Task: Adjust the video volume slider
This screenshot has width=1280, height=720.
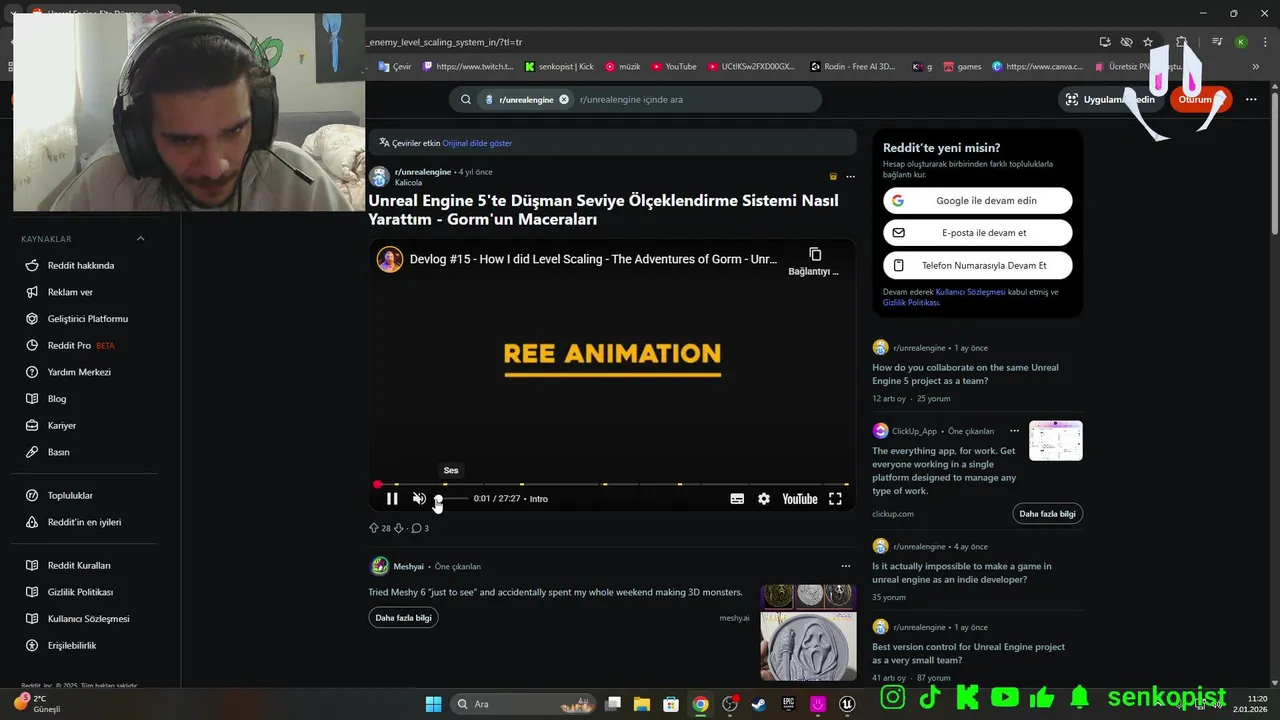Action: click(450, 499)
